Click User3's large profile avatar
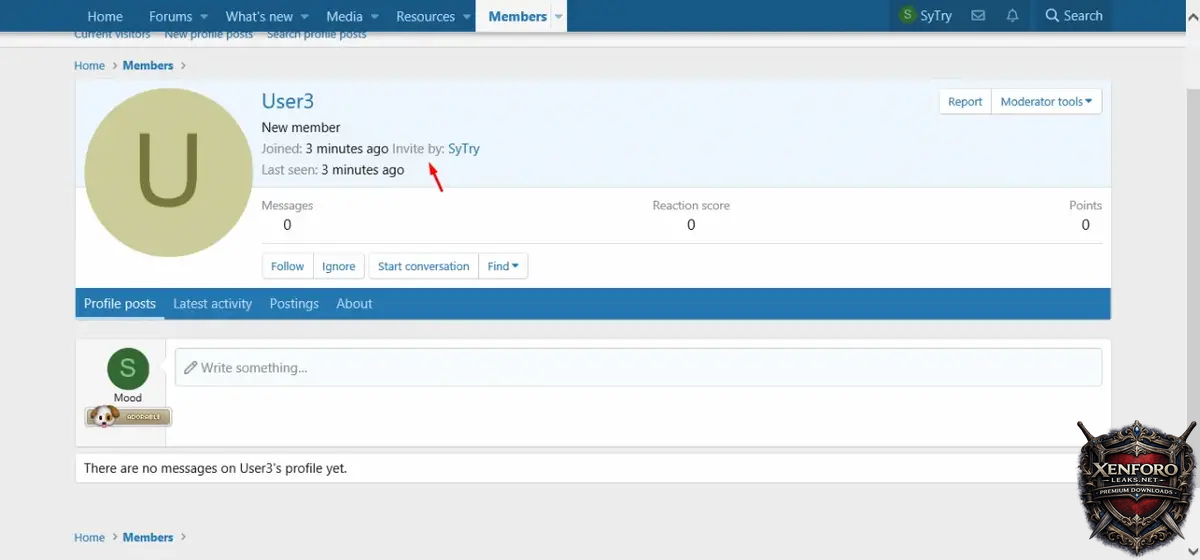This screenshot has width=1200, height=560. 168,172
